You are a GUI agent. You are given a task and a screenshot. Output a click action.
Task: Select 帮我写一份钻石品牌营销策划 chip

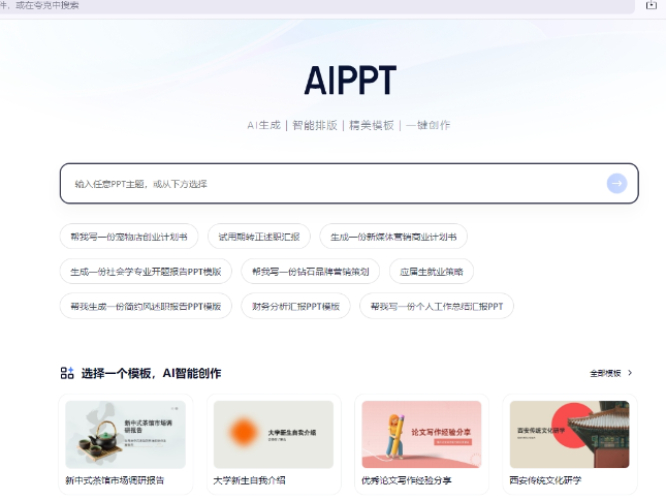(310, 271)
